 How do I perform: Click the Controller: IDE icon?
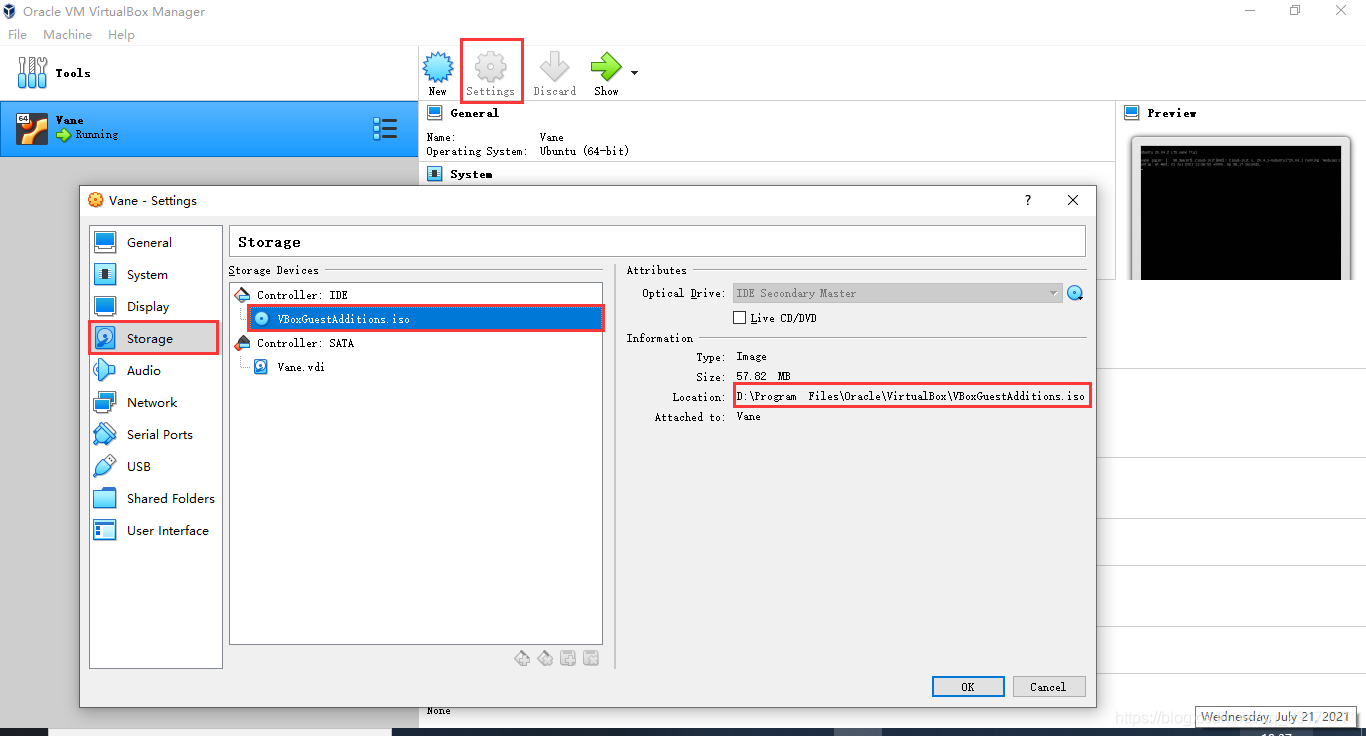[242, 295]
